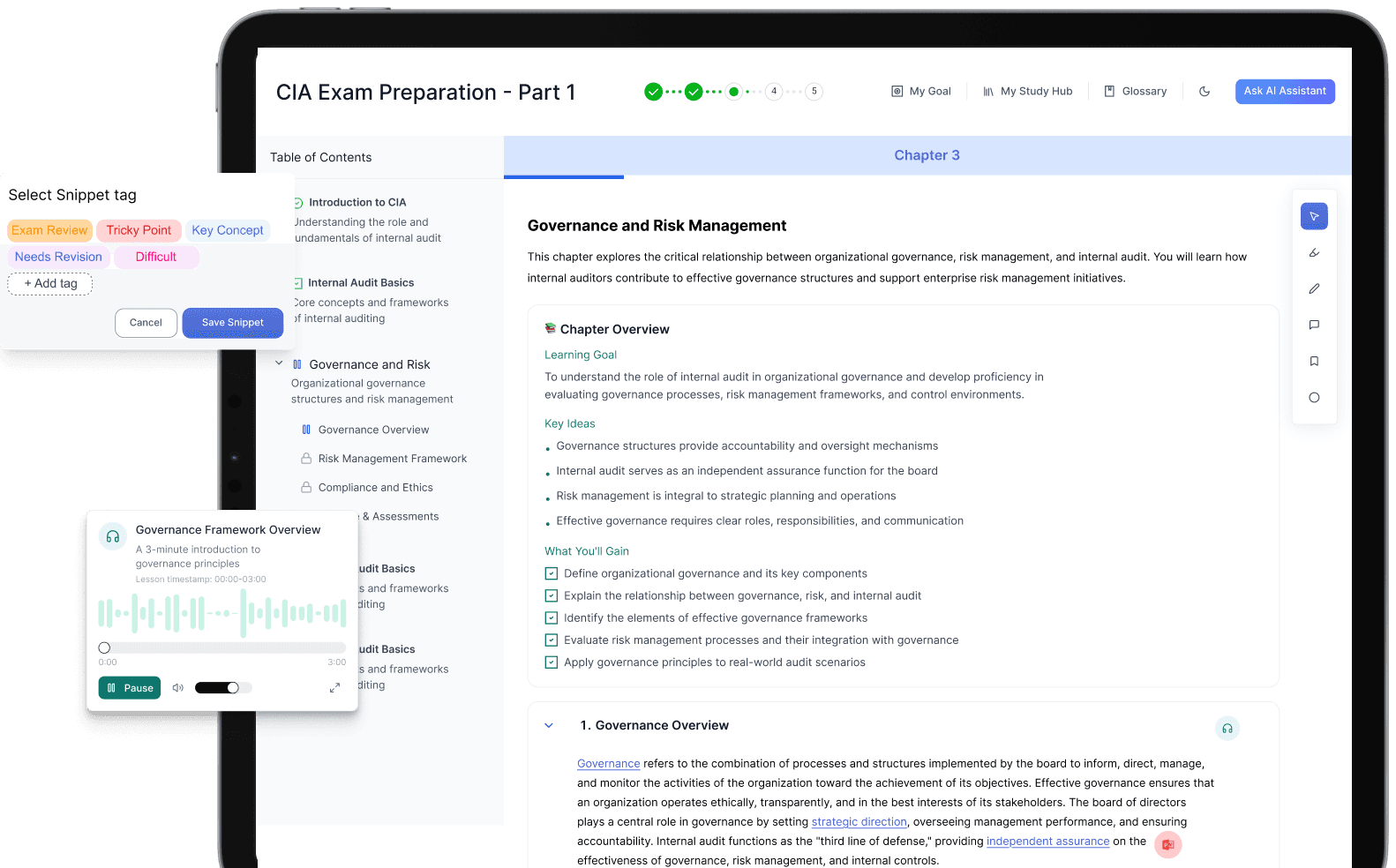The height and width of the screenshot is (868, 1396).
Task: Add a new snippet tag
Action: coord(50,283)
